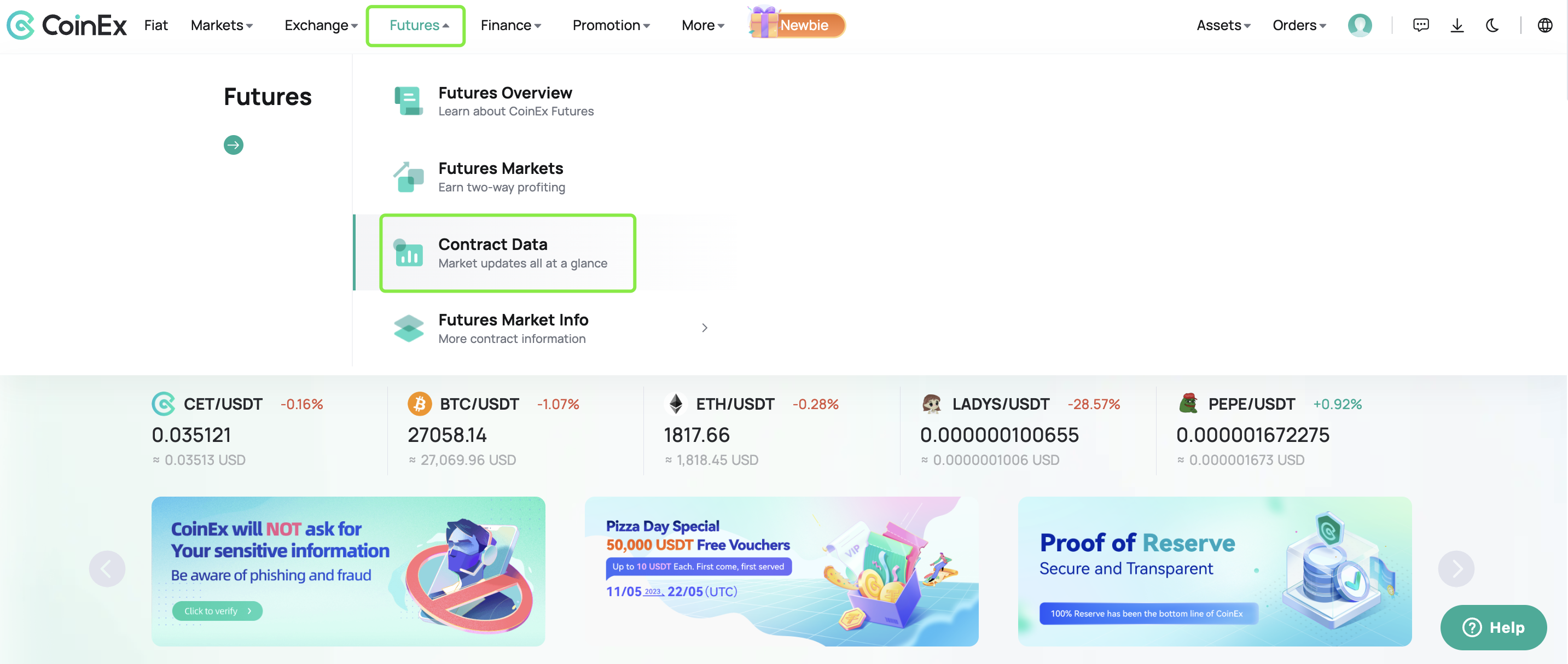Click the green arrow under Futures heading
The image size is (1568, 664).
pyautogui.click(x=233, y=145)
